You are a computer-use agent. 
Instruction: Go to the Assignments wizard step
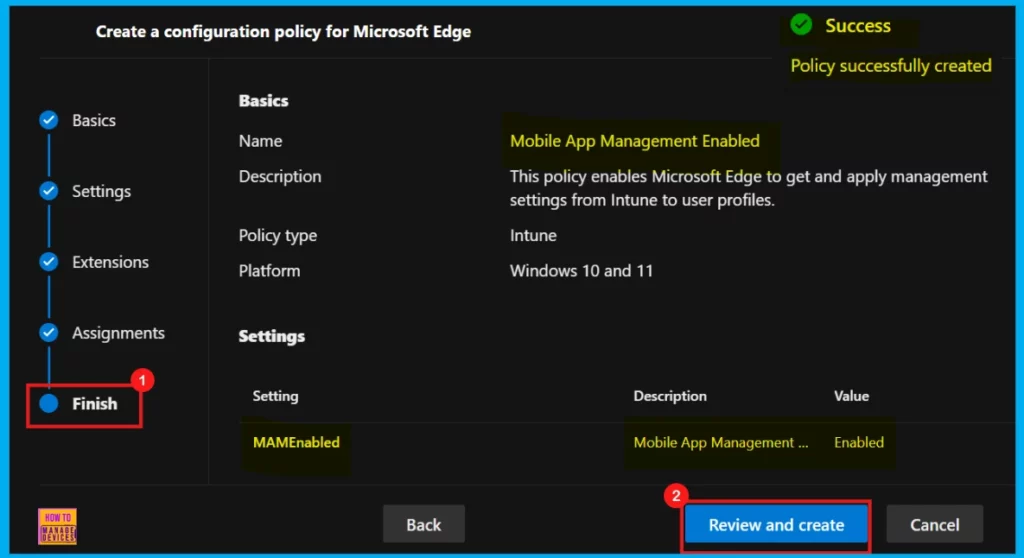click(x=118, y=333)
